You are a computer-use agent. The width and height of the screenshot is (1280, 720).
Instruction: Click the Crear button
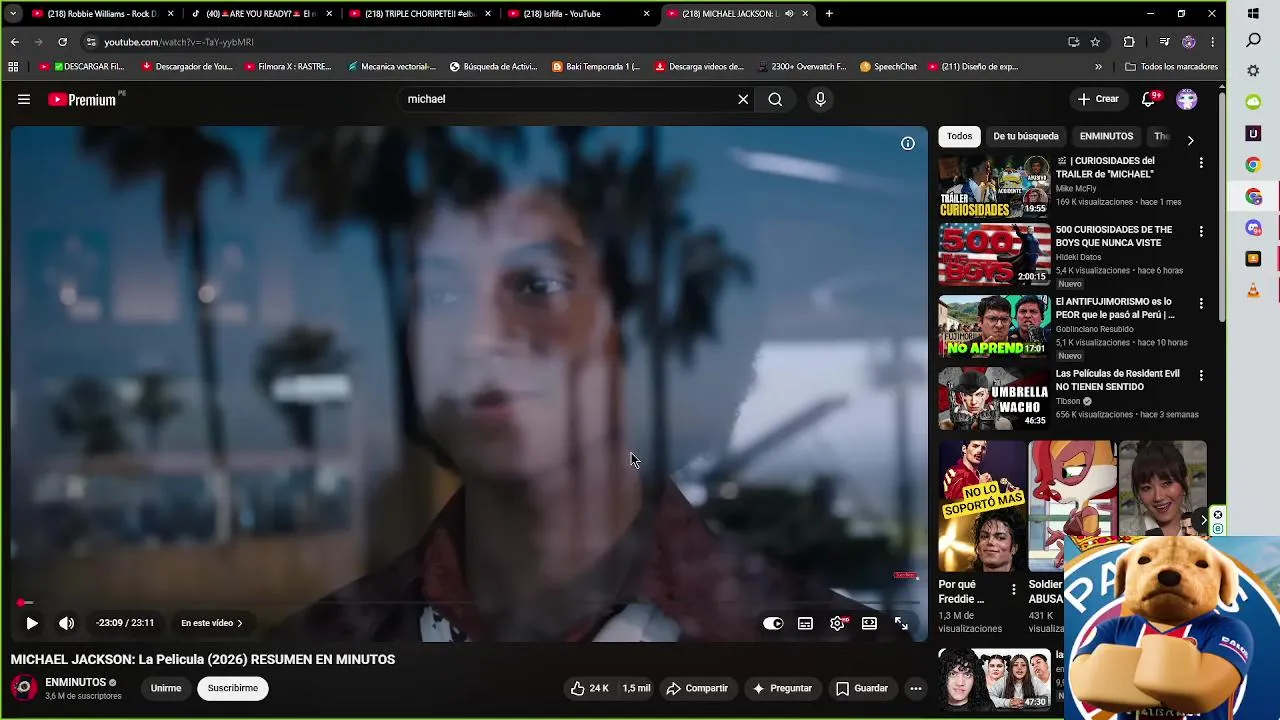[x=1098, y=99]
